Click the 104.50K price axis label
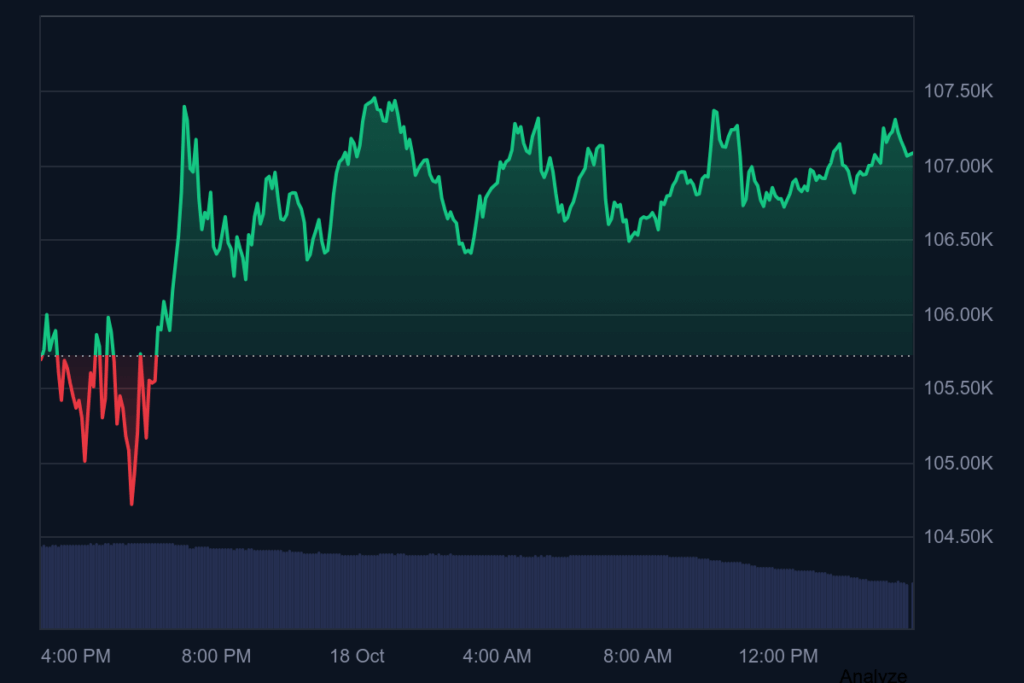Viewport: 1024px width, 683px height. click(x=957, y=537)
